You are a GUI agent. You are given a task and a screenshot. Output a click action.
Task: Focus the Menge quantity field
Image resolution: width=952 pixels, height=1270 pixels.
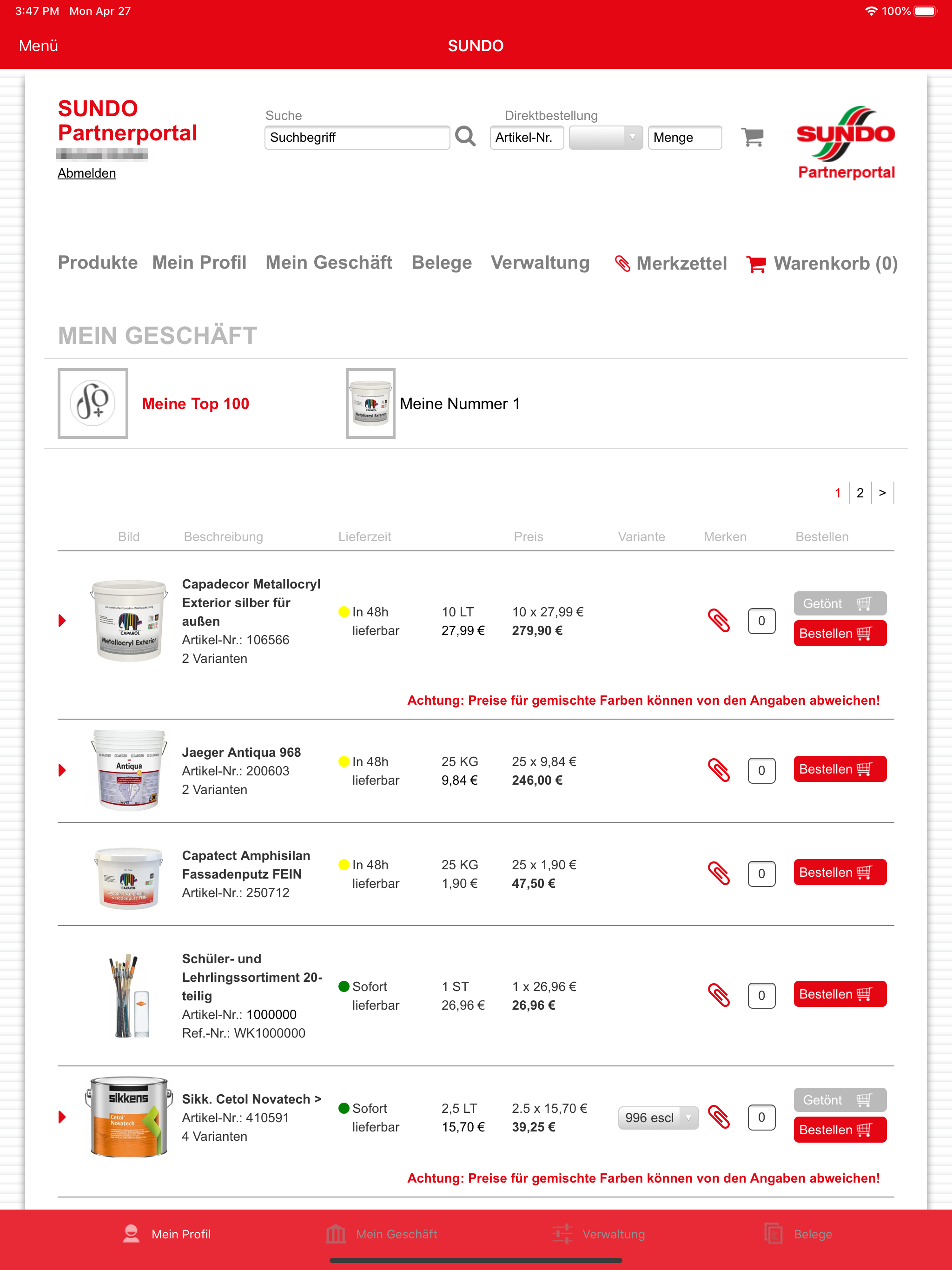pyautogui.click(x=684, y=138)
